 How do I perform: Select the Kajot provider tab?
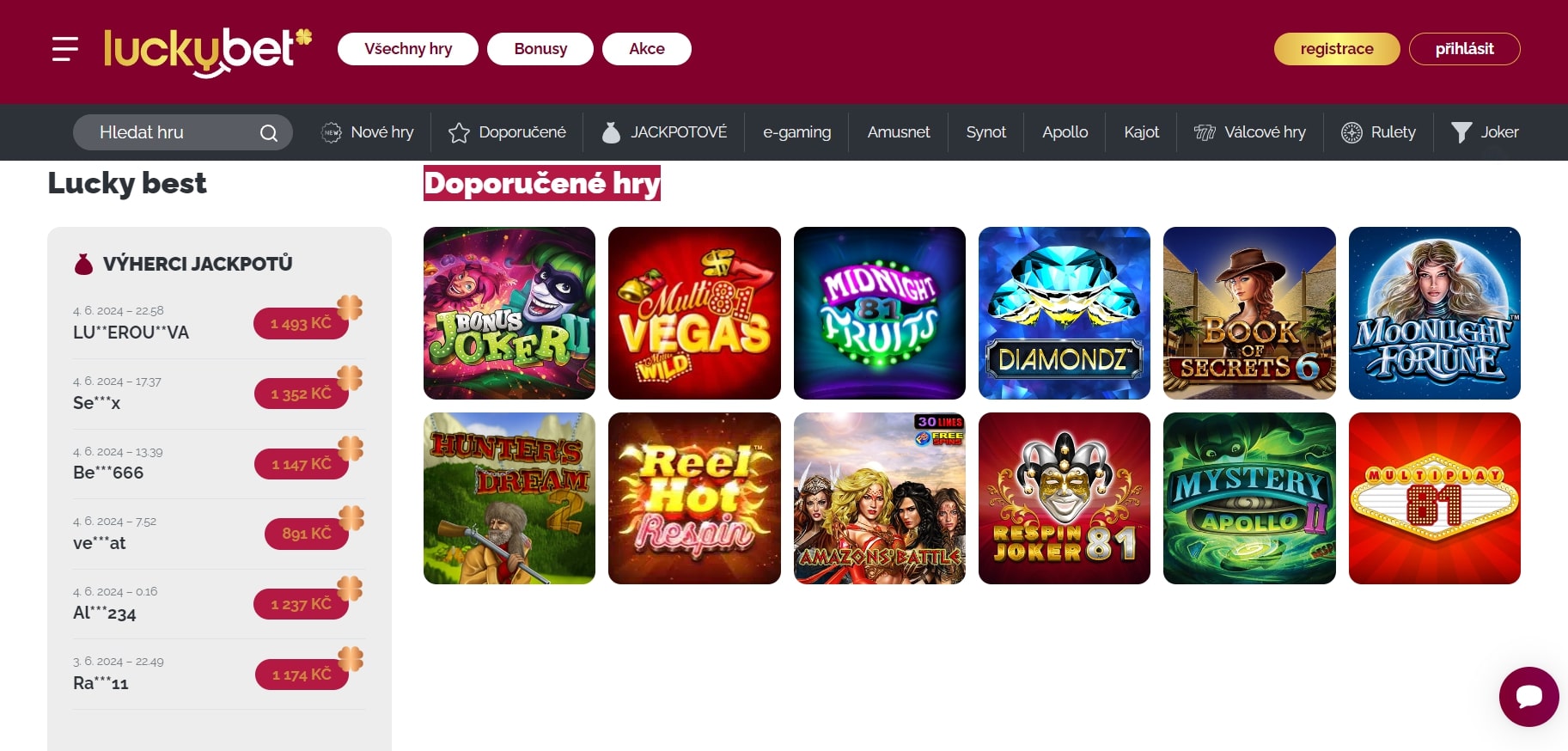(x=1142, y=132)
